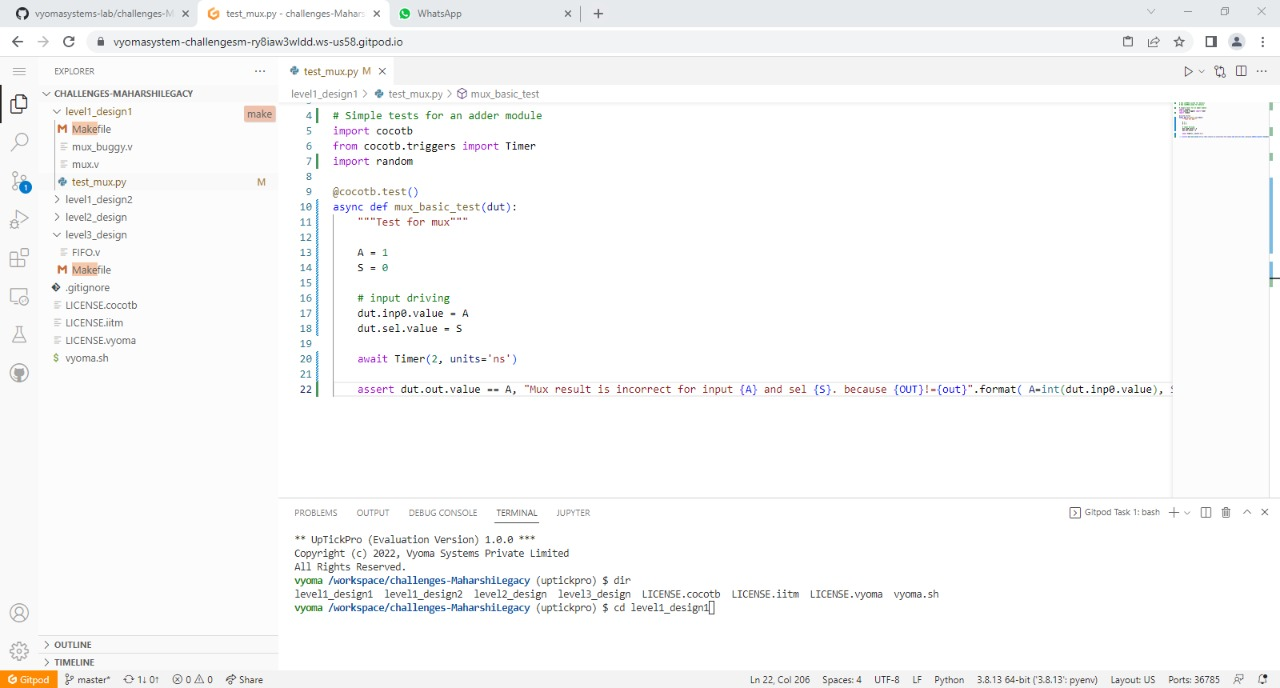Open the run options dropdown arrow
This screenshot has width=1280, height=688.
(1202, 72)
